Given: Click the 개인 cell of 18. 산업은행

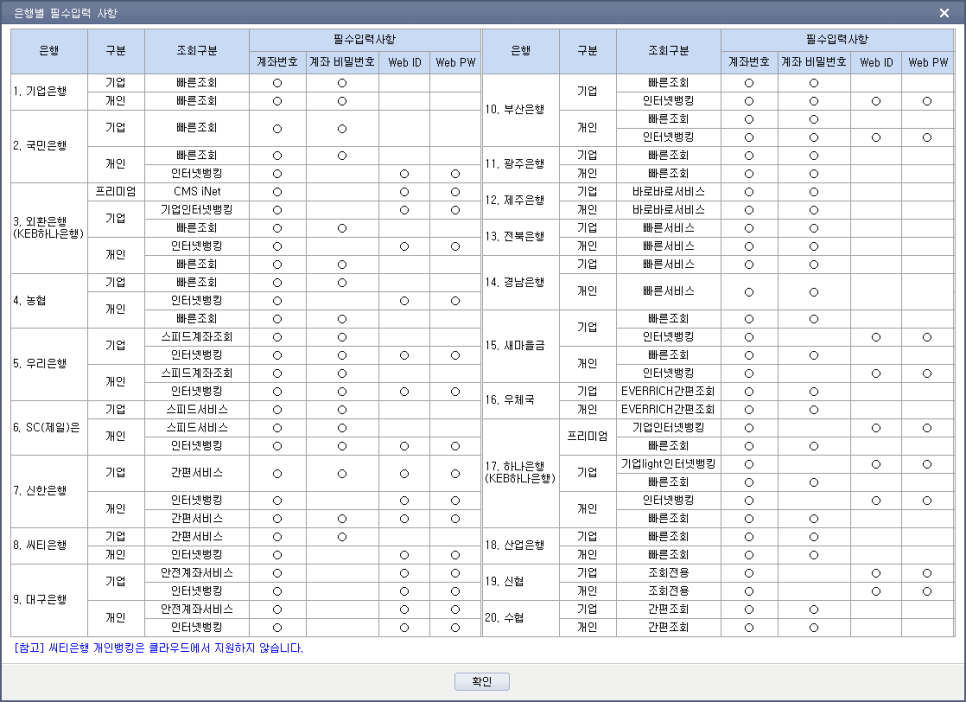Looking at the screenshot, I should coord(588,555).
